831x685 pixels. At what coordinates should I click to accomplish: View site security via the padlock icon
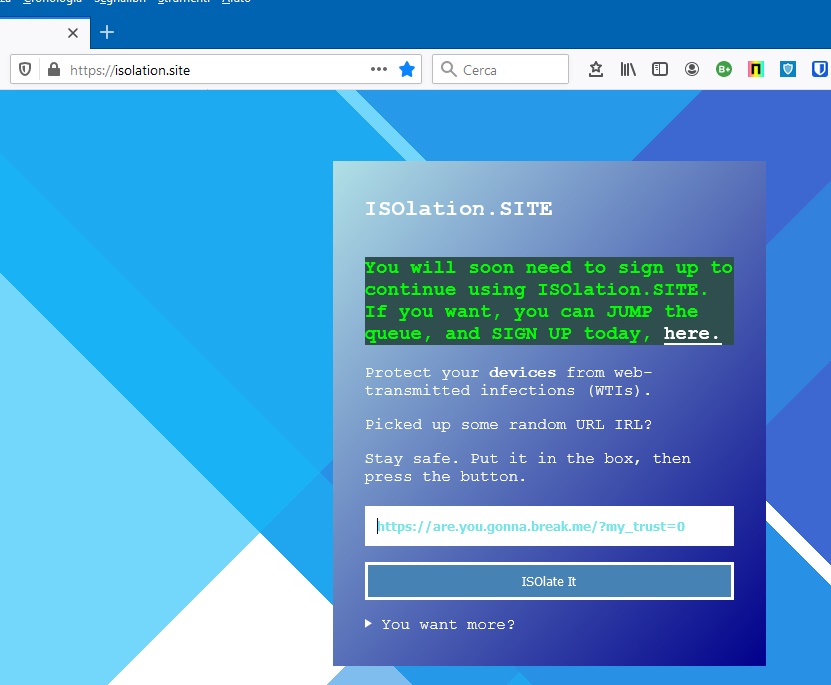point(54,69)
